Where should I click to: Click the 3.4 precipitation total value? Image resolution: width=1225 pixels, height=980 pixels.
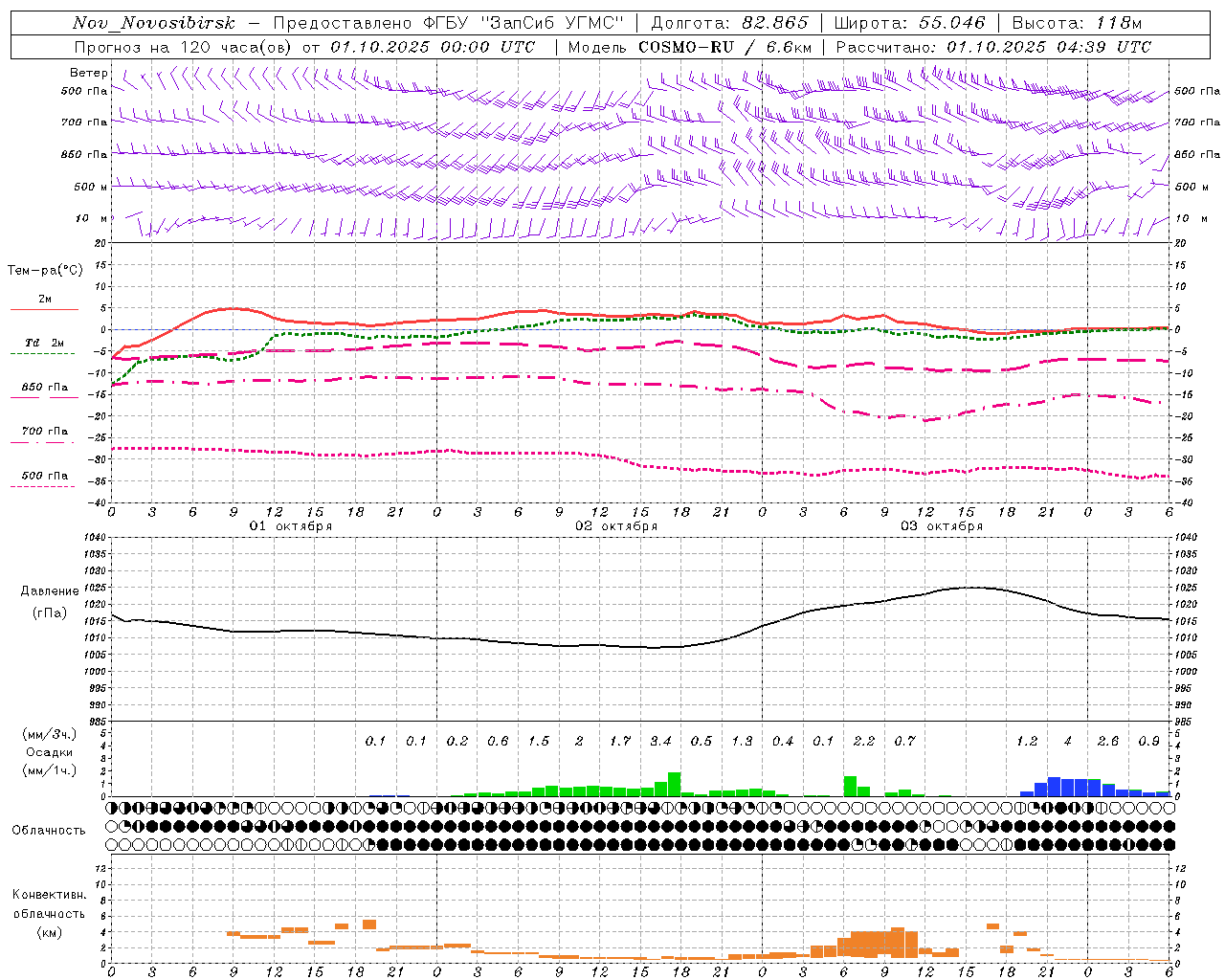[x=660, y=741]
